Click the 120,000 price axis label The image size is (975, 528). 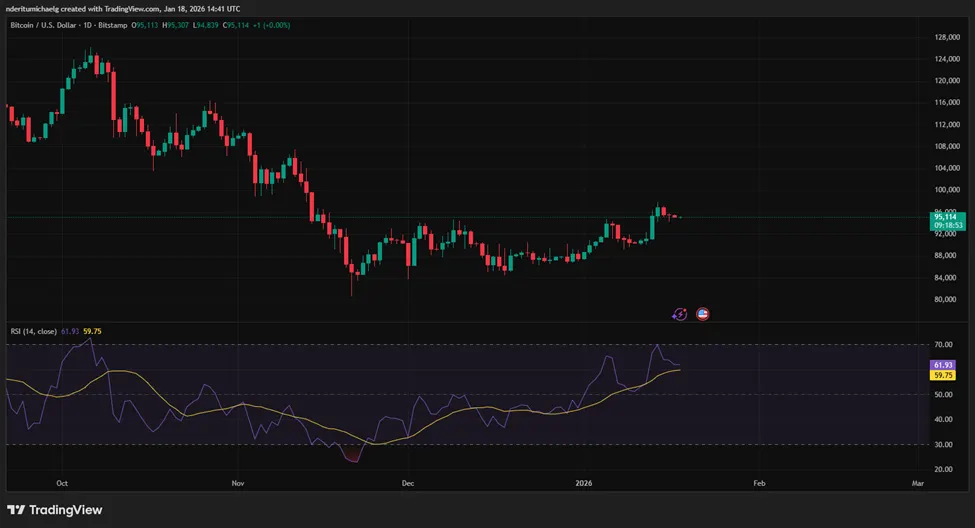click(947, 81)
